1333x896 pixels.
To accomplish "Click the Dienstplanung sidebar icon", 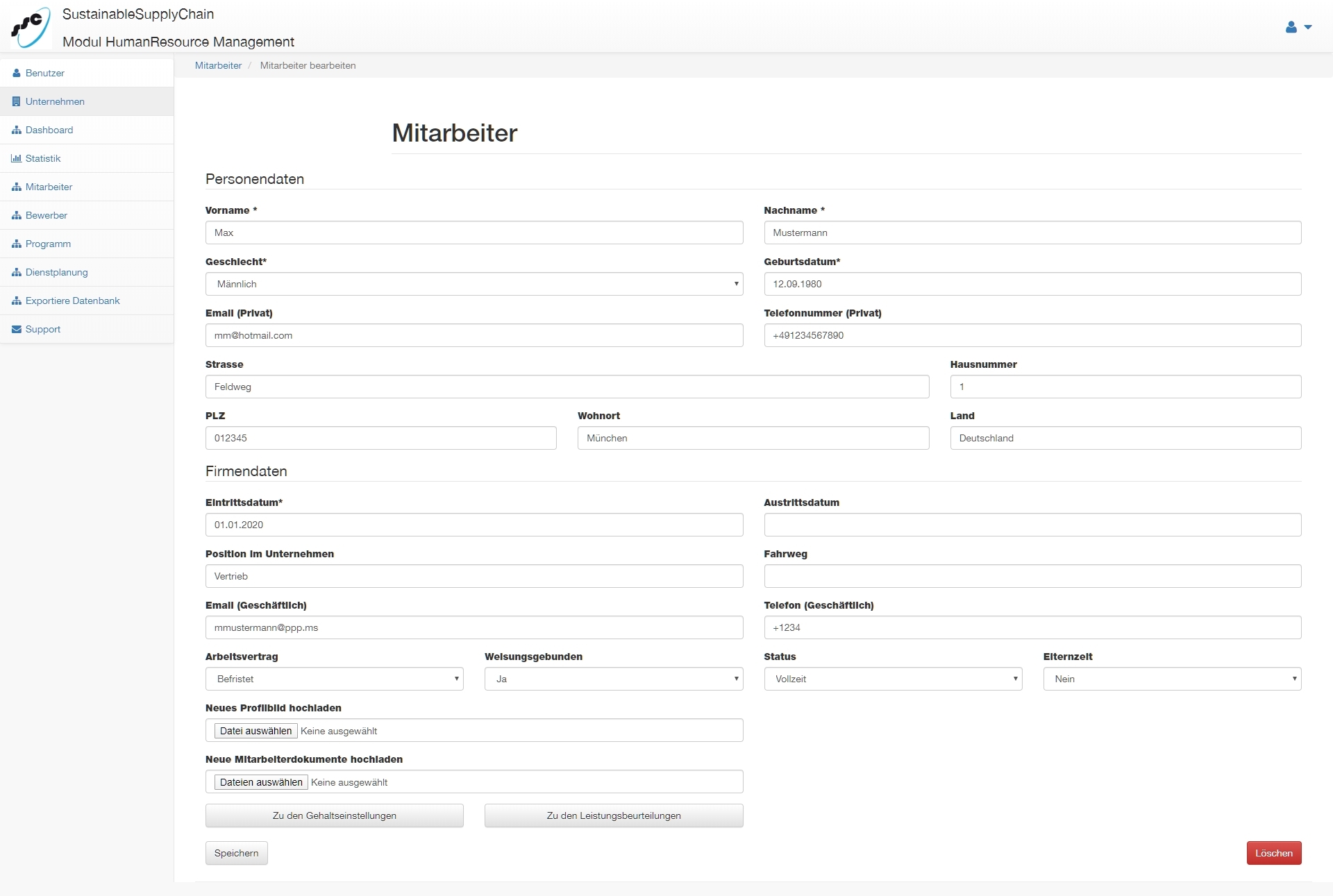I will pyautogui.click(x=17, y=272).
